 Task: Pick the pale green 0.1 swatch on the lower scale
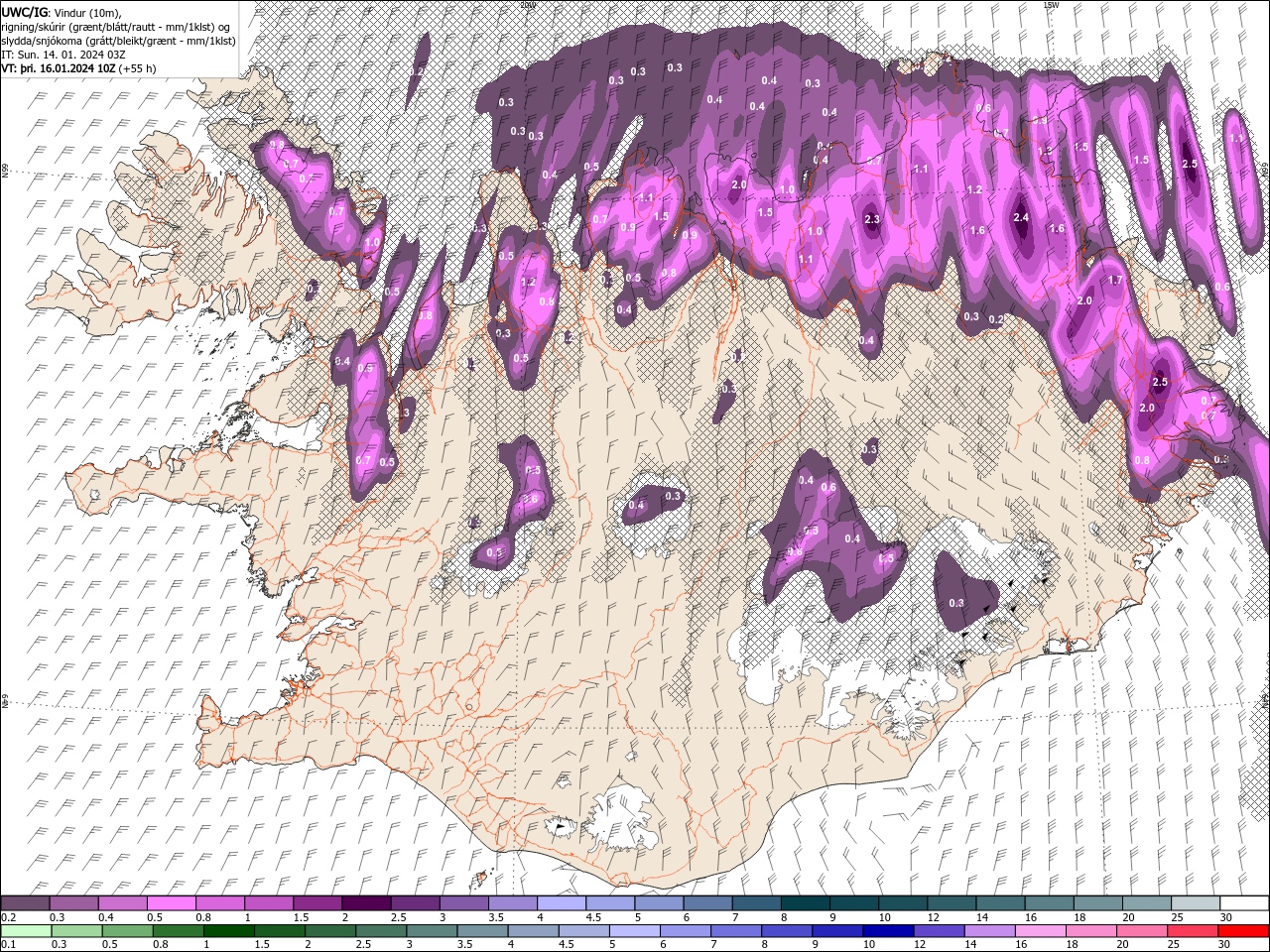26,931
